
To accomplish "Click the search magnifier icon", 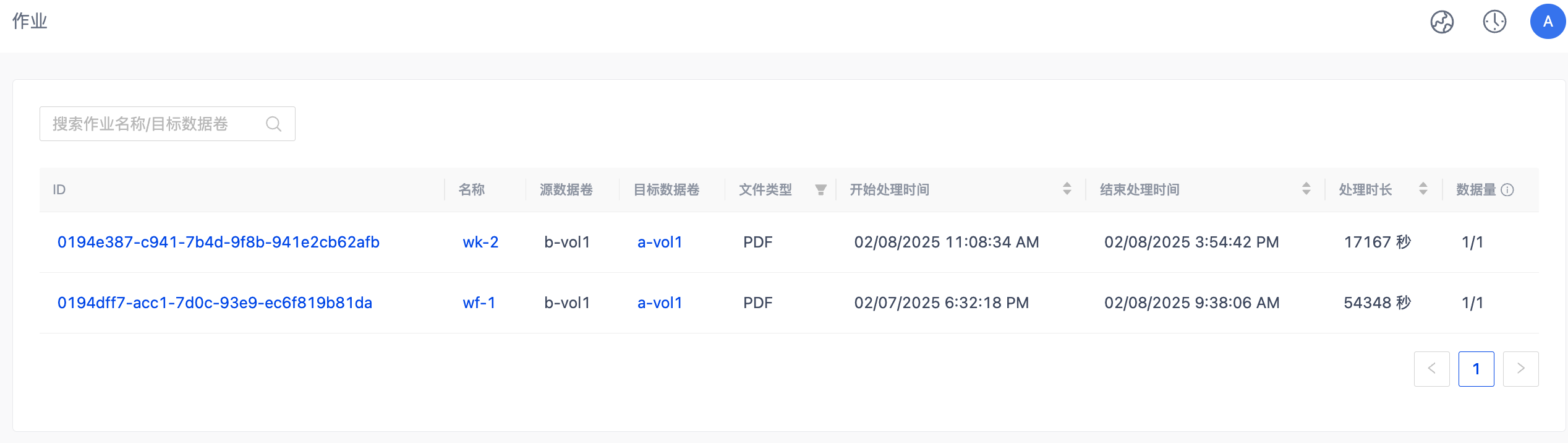I will tap(273, 124).
